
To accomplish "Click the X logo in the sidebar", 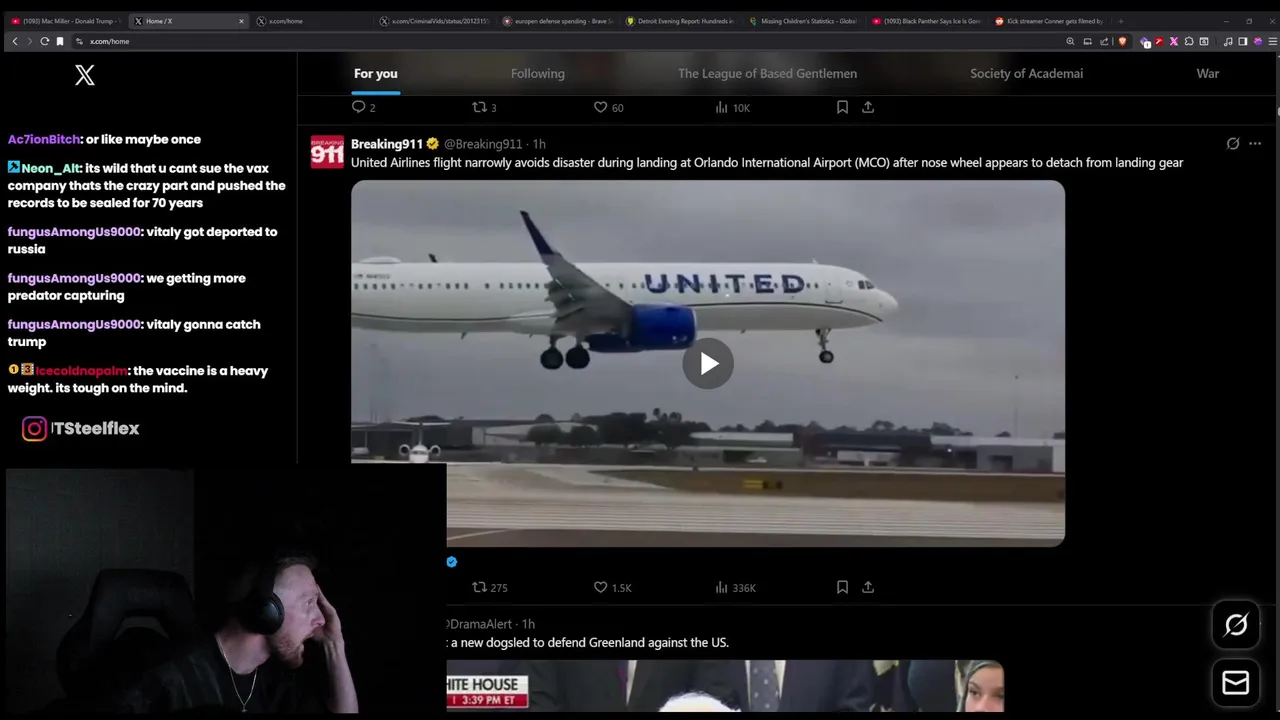I will 85,75.
